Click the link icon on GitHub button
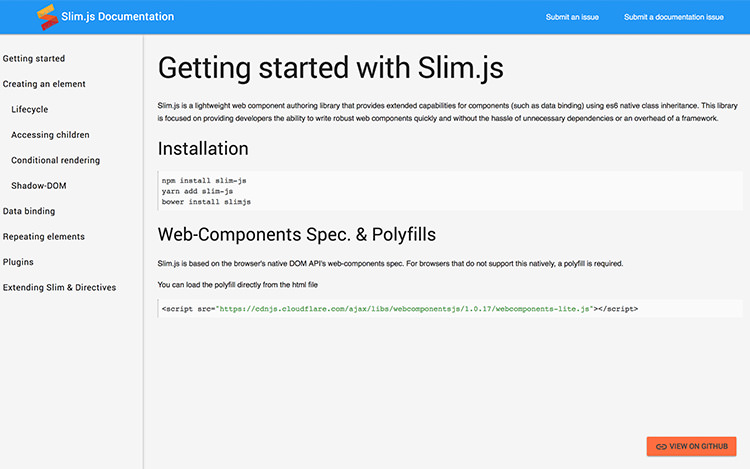 (x=661, y=446)
